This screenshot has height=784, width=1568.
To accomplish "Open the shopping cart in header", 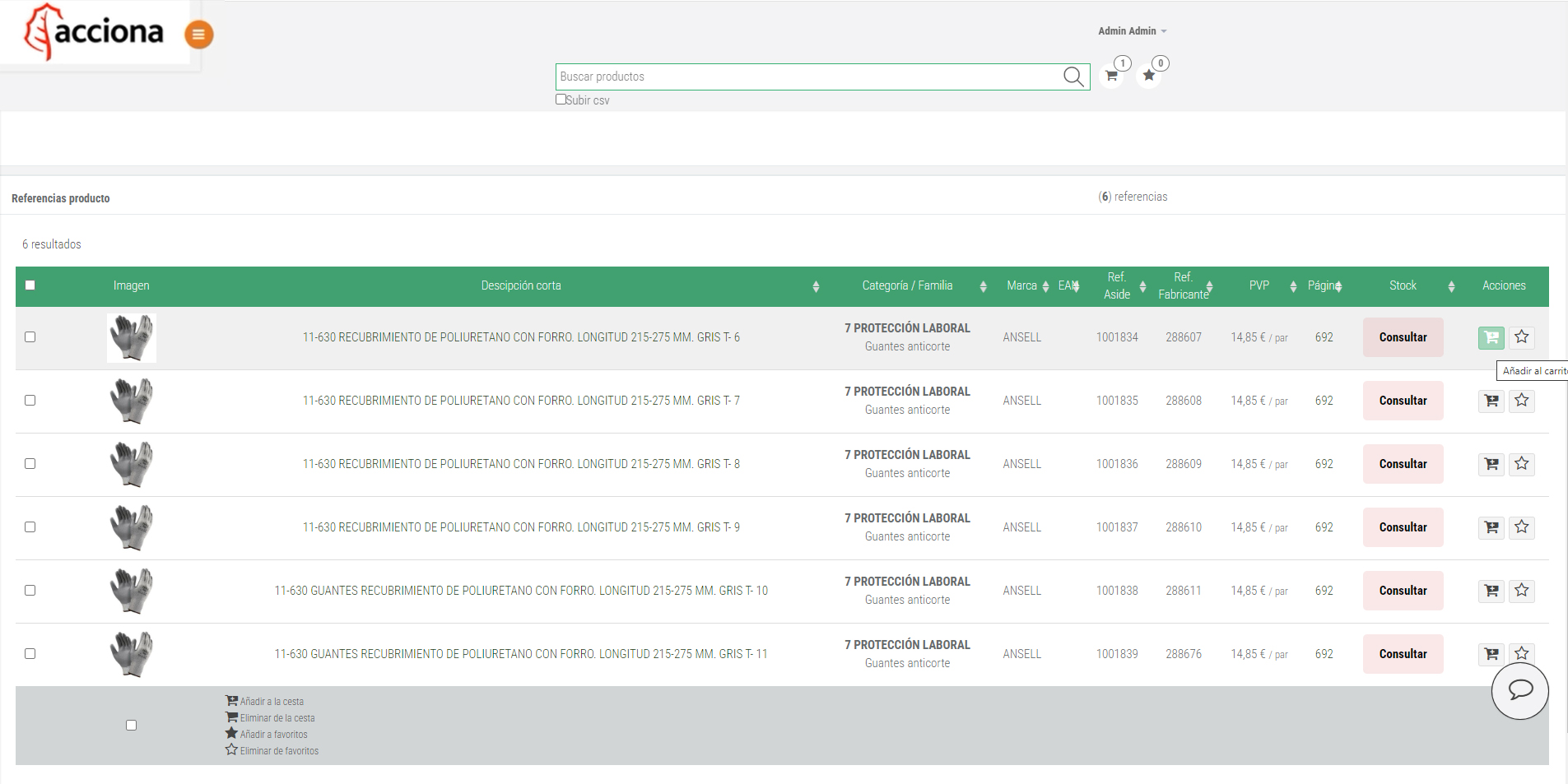I will click(1111, 76).
